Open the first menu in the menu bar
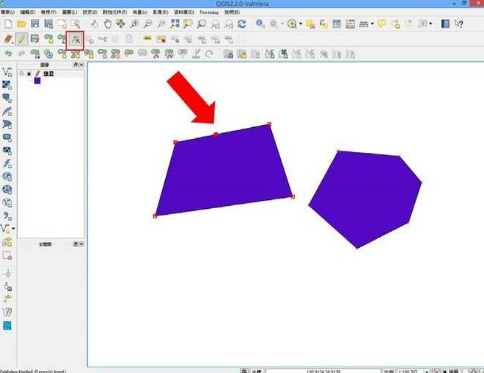The width and height of the screenshot is (484, 373). pos(8,12)
